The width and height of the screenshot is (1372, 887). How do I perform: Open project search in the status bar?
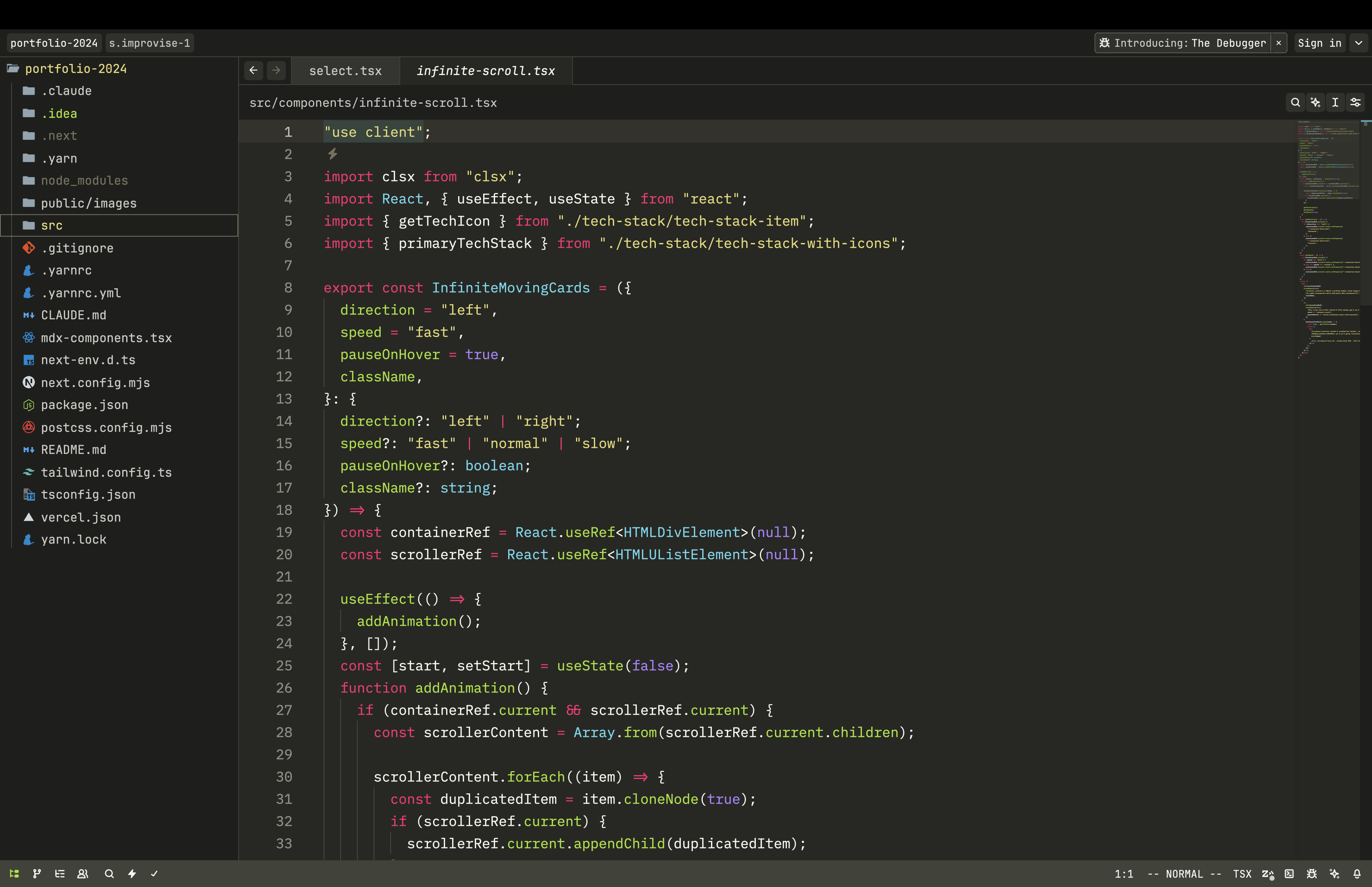pos(110,874)
